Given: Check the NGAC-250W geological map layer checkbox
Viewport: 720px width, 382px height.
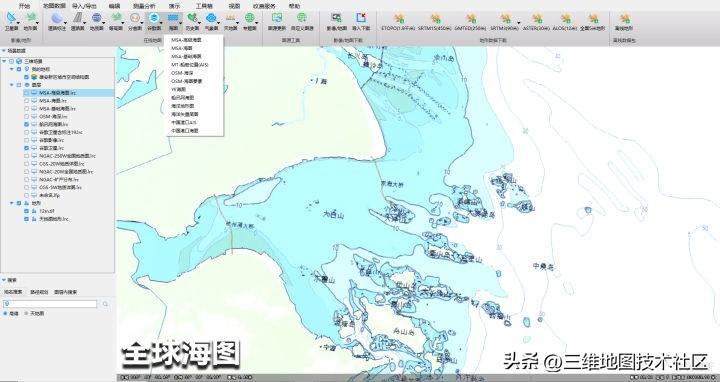Looking at the screenshot, I should (27, 156).
